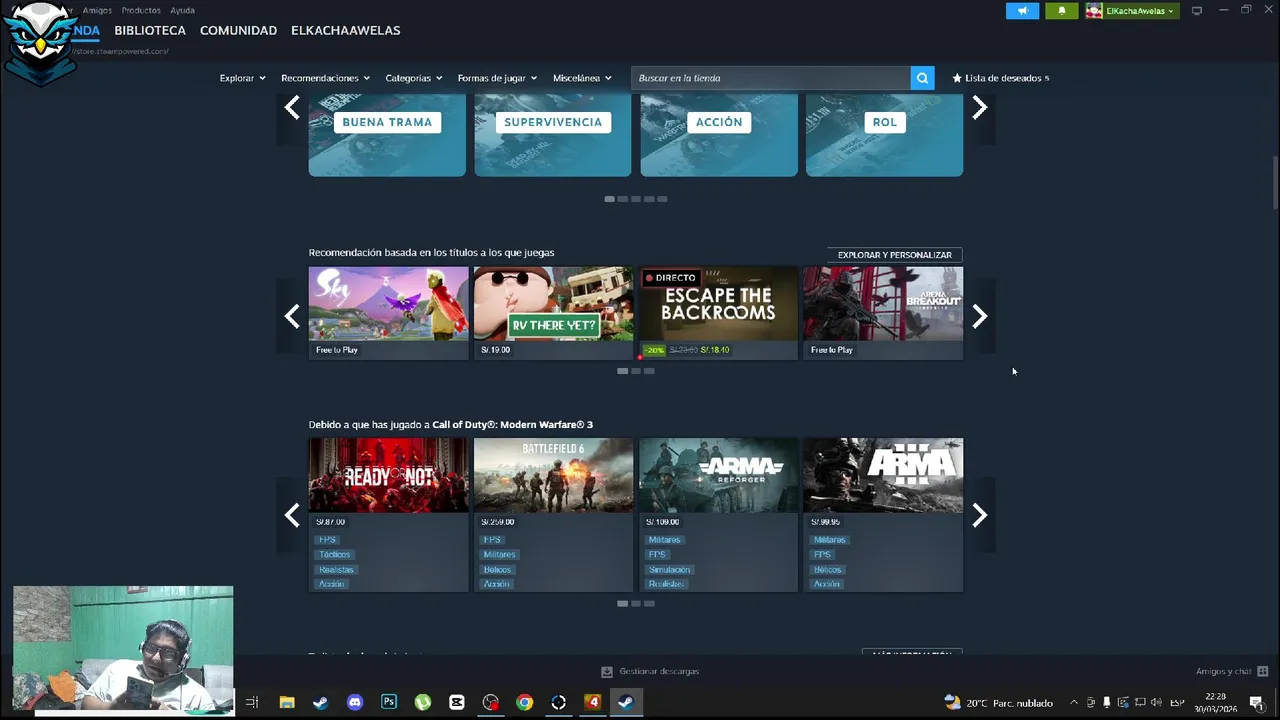Open the ACCIÓN category card
Image resolution: width=1280 pixels, height=720 pixels.
tap(719, 135)
